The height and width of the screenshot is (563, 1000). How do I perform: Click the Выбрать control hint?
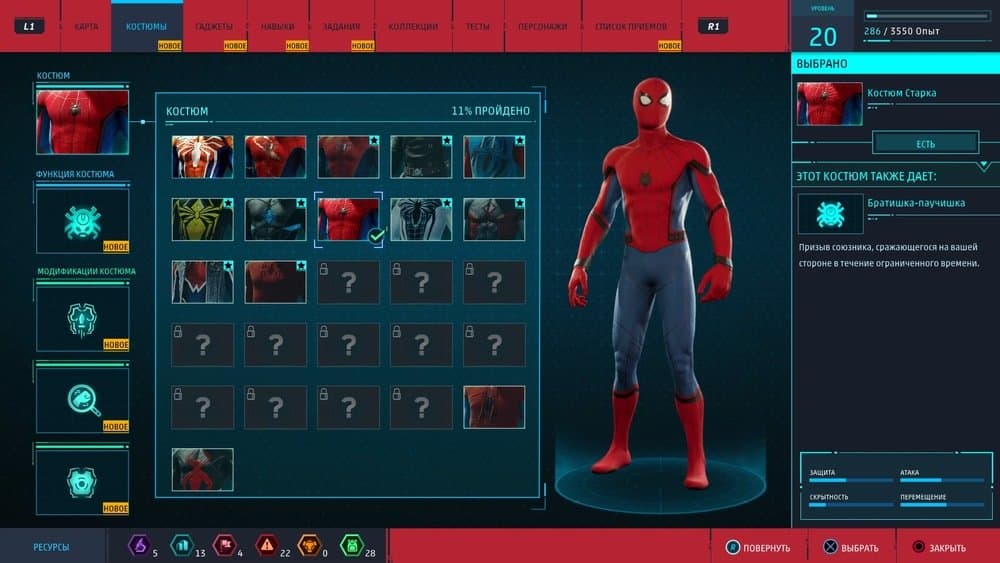click(850, 548)
